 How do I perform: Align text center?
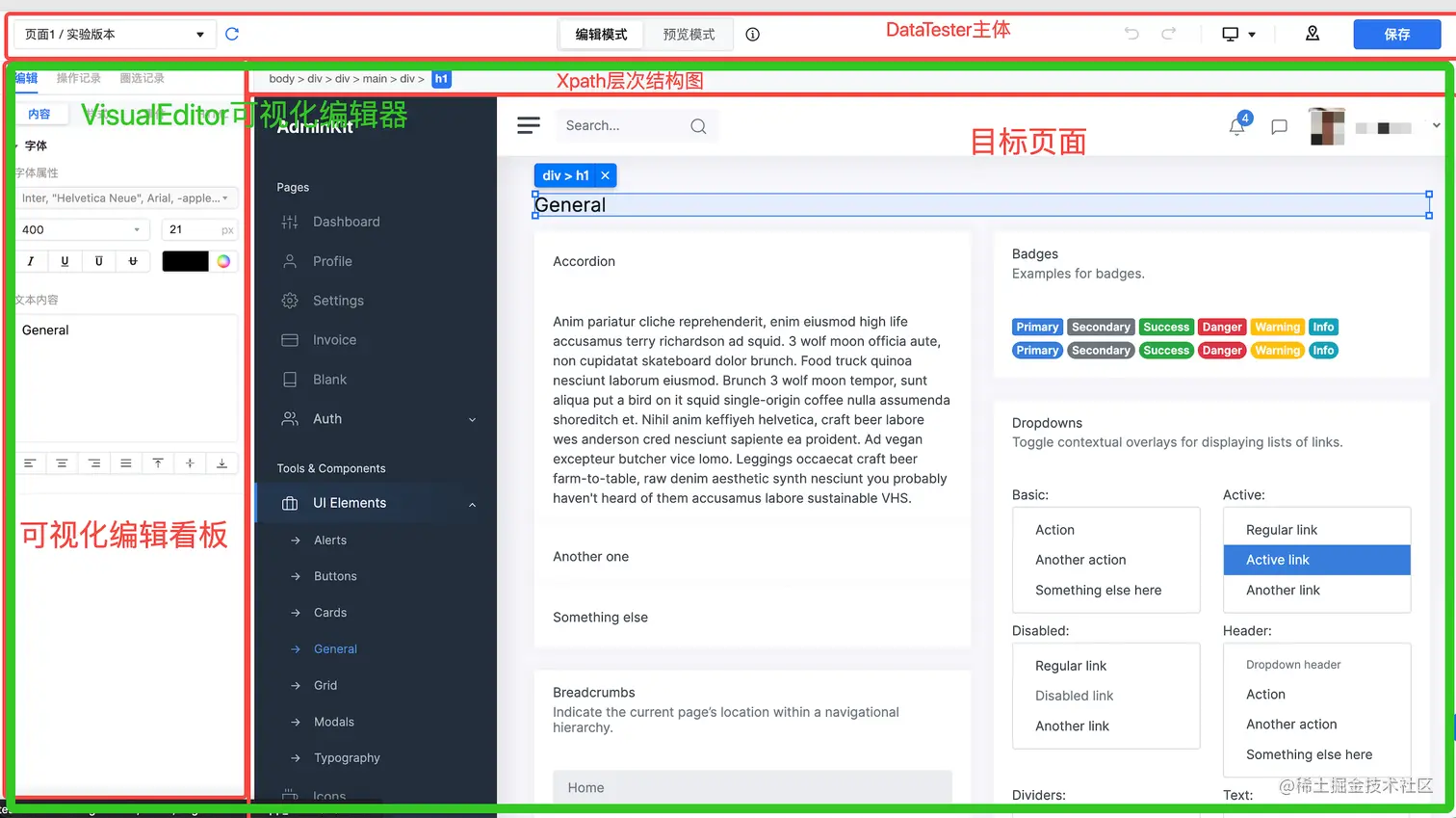62,463
